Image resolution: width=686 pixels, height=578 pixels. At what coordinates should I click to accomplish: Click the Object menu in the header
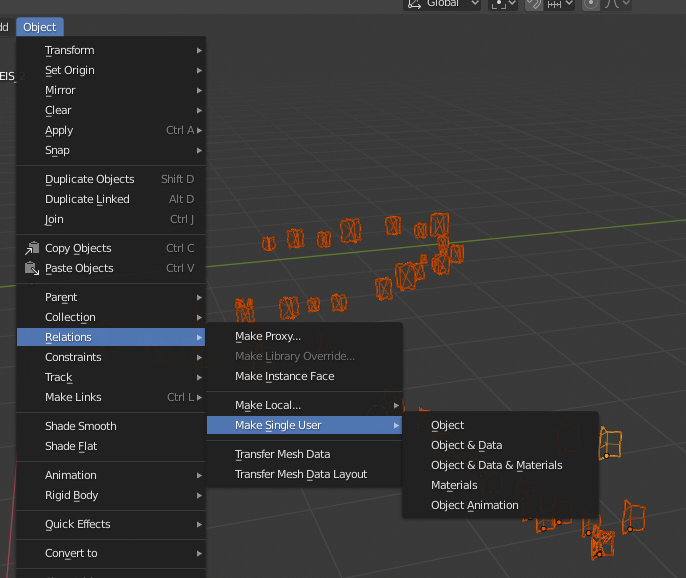pos(40,27)
